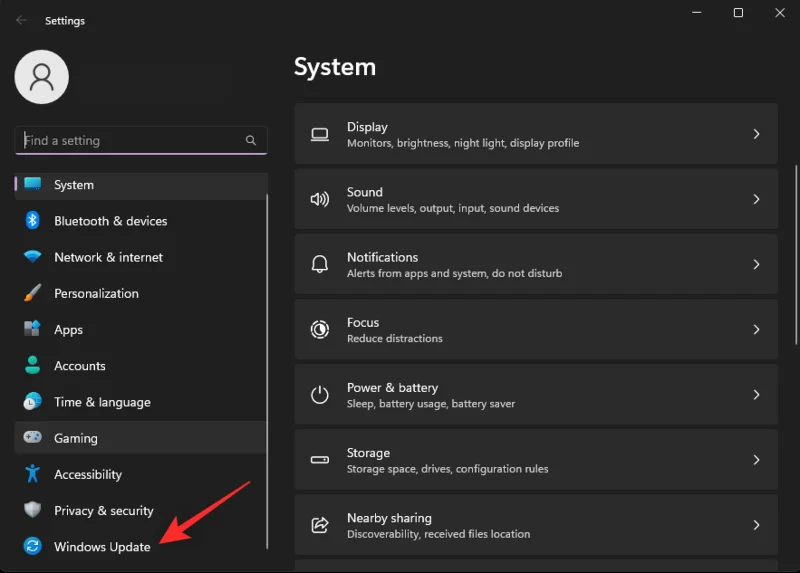Click the Bluetooth icon in sidebar
Viewport: 800px width, 573px height.
[33, 220]
